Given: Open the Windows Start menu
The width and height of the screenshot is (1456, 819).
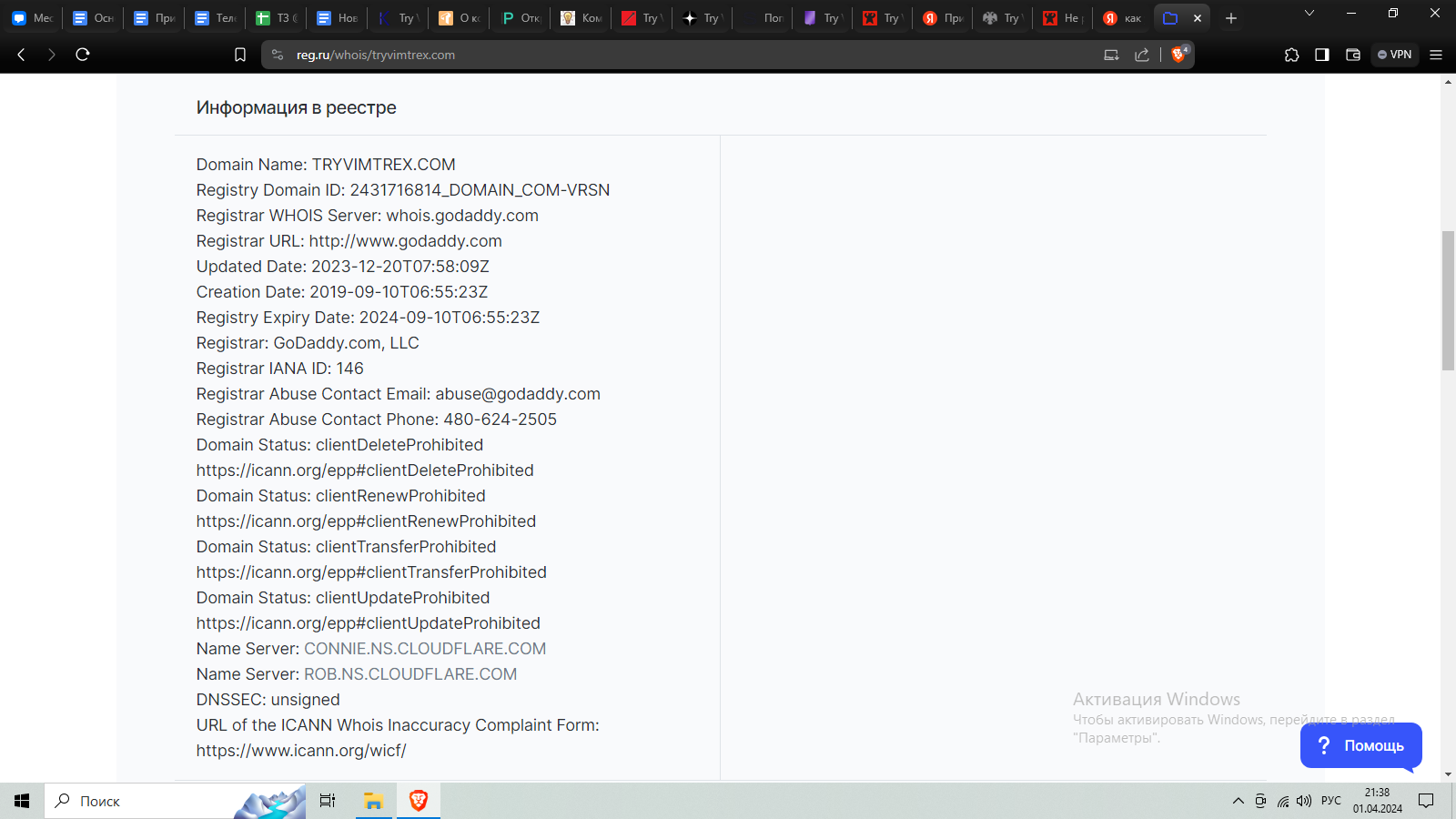Looking at the screenshot, I should (22, 801).
